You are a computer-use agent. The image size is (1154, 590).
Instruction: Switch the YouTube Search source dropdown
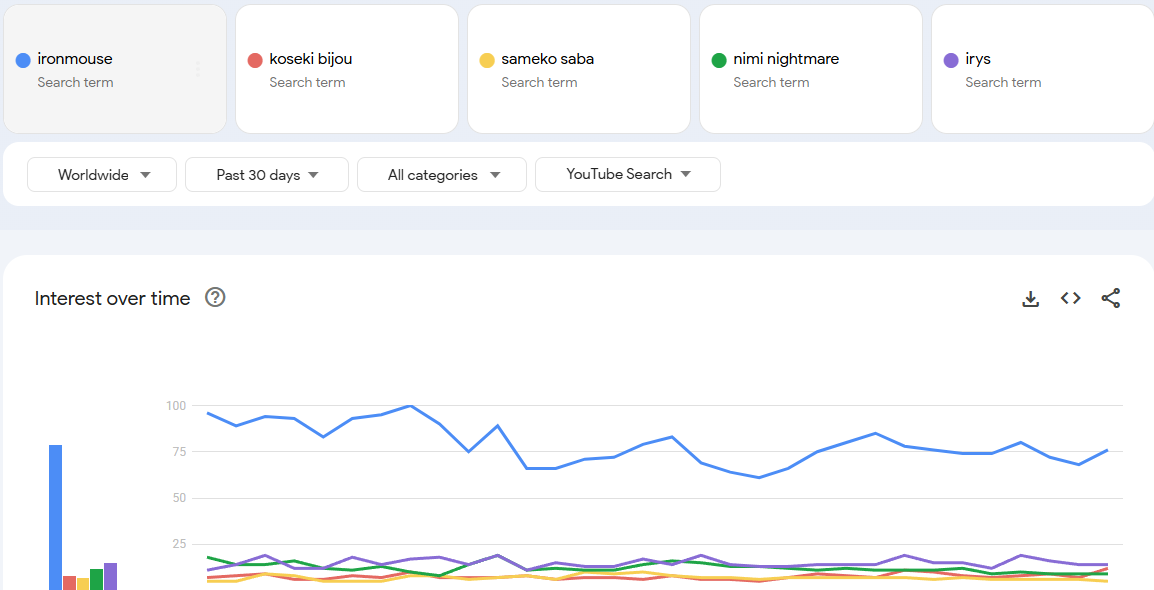628,174
